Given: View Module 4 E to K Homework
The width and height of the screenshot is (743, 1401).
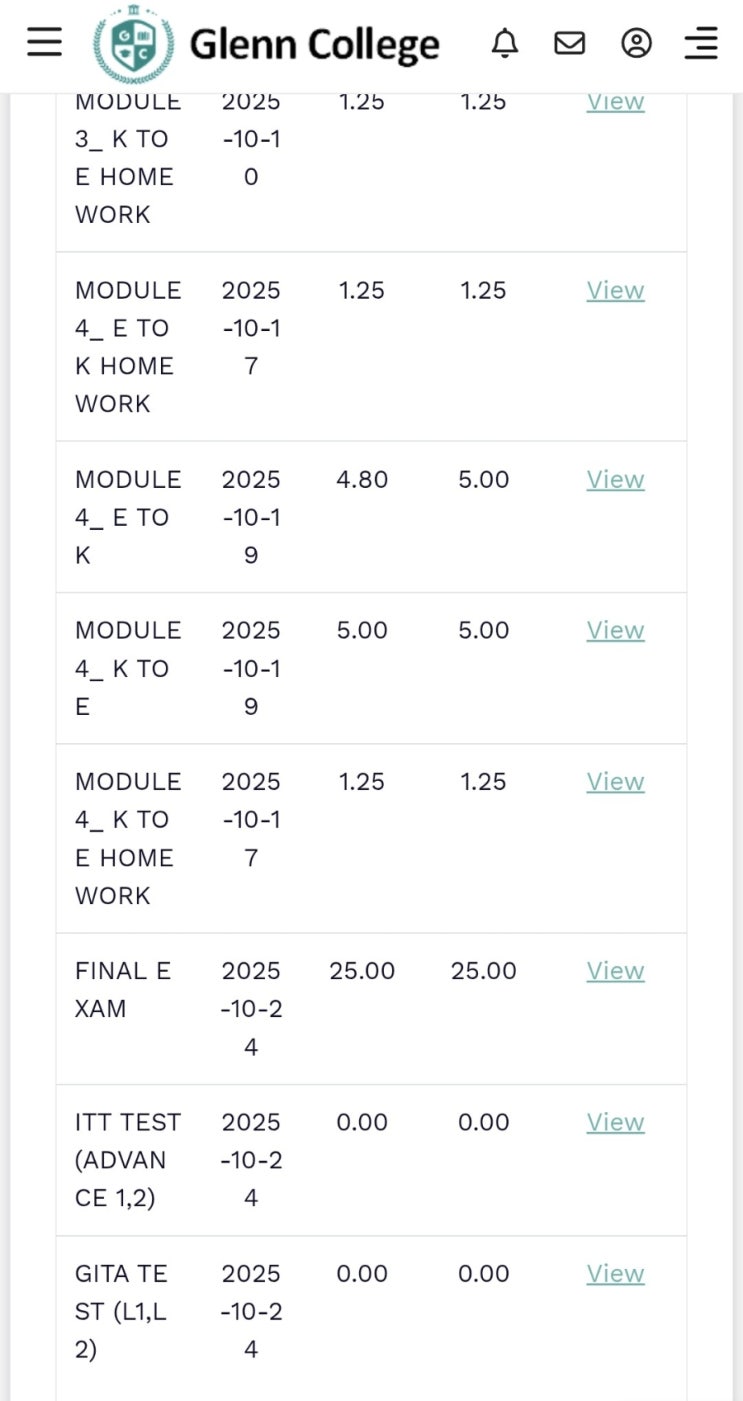Looking at the screenshot, I should pyautogui.click(x=615, y=290).
